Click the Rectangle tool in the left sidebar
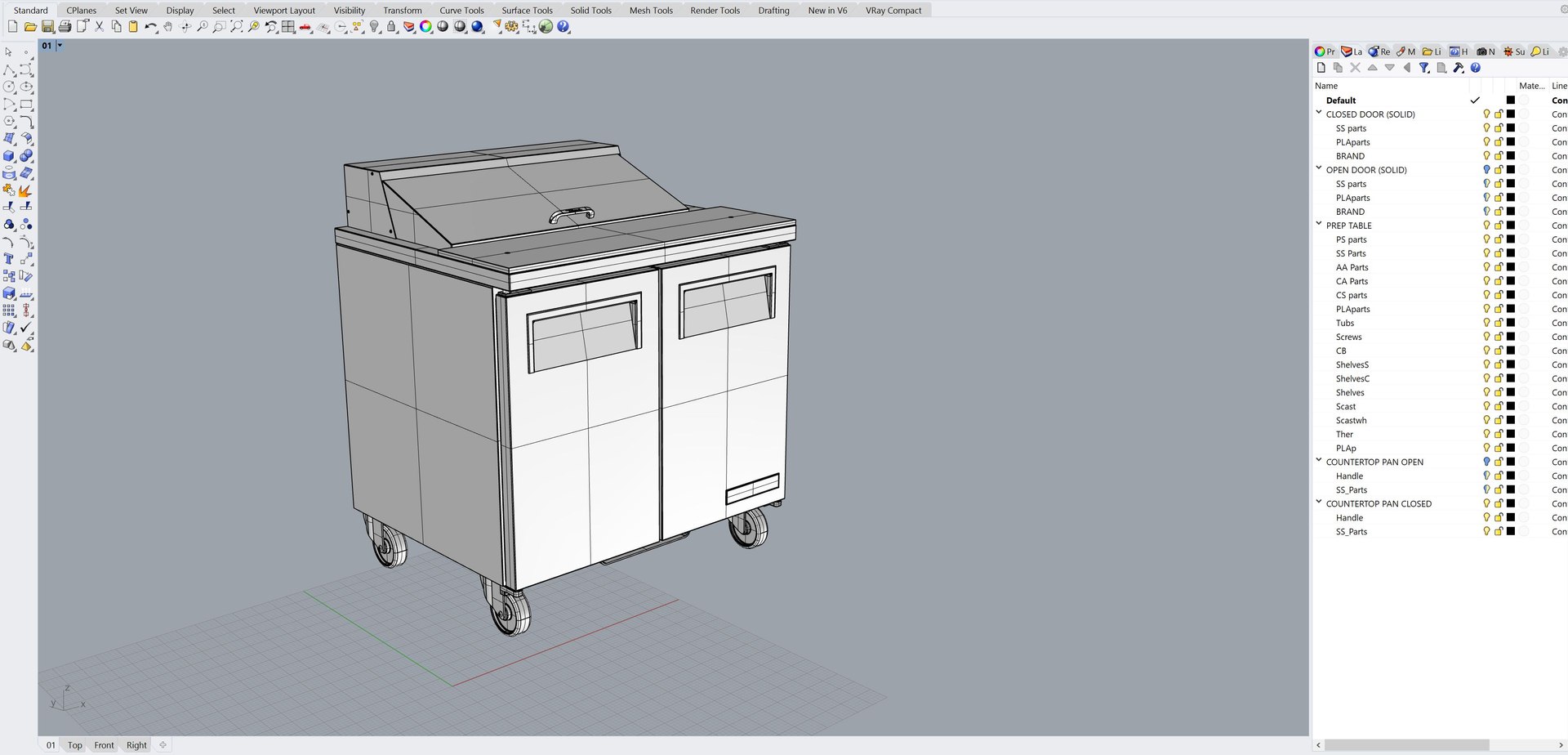1568x755 pixels. 26,104
